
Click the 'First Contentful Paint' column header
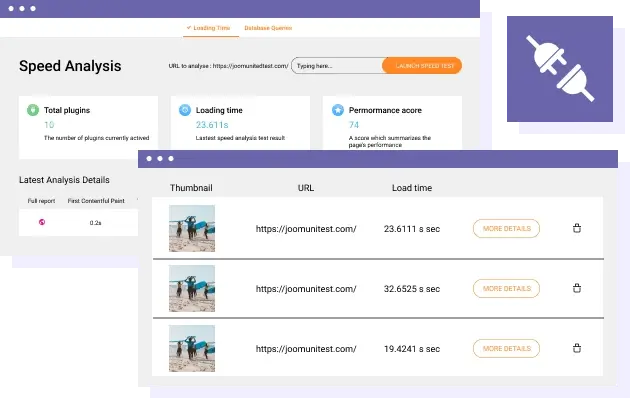coord(96,201)
